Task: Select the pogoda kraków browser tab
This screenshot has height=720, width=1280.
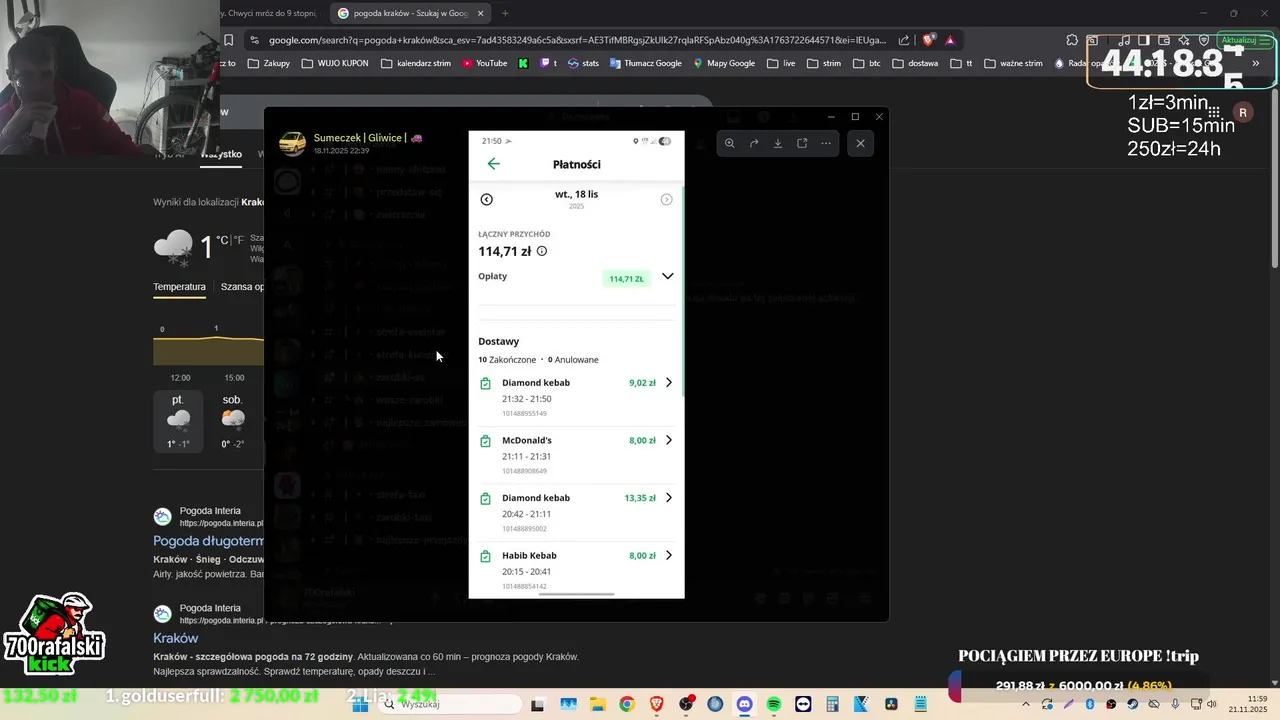Action: click(x=408, y=13)
